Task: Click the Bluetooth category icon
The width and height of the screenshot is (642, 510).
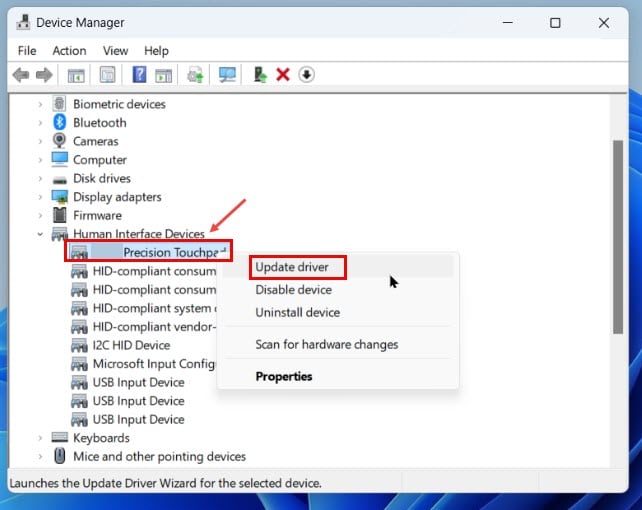Action: coord(59,123)
